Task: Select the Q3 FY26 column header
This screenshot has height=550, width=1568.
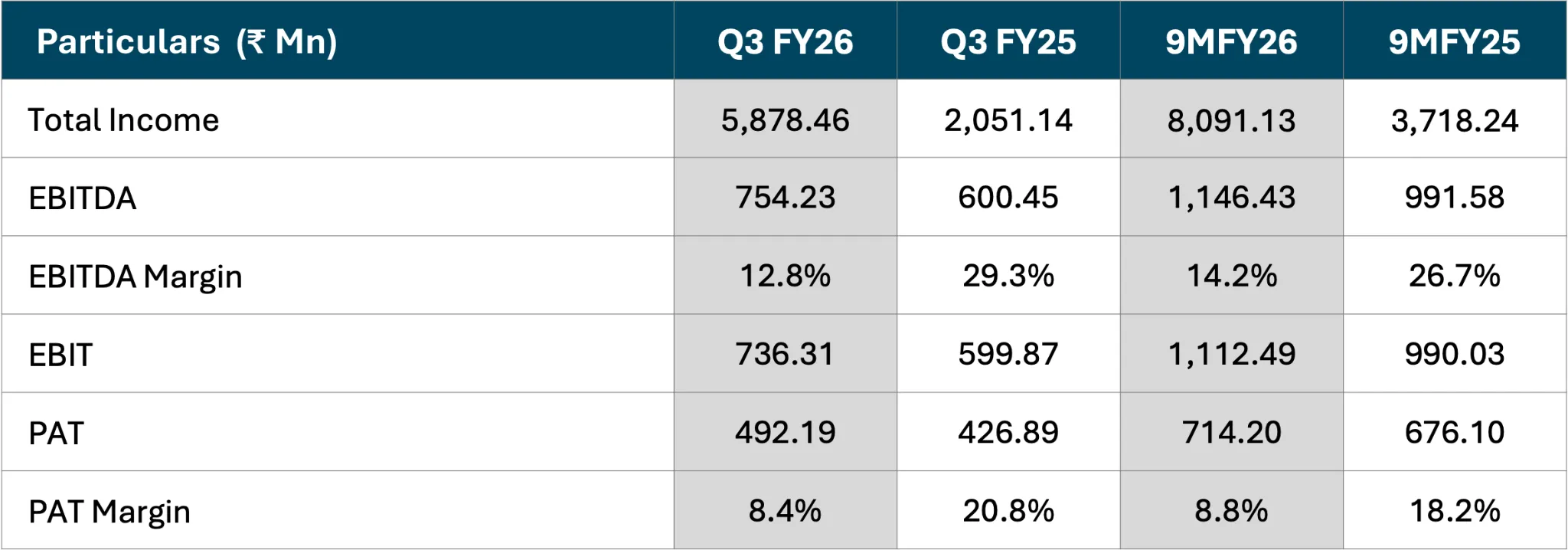Action: point(785,42)
